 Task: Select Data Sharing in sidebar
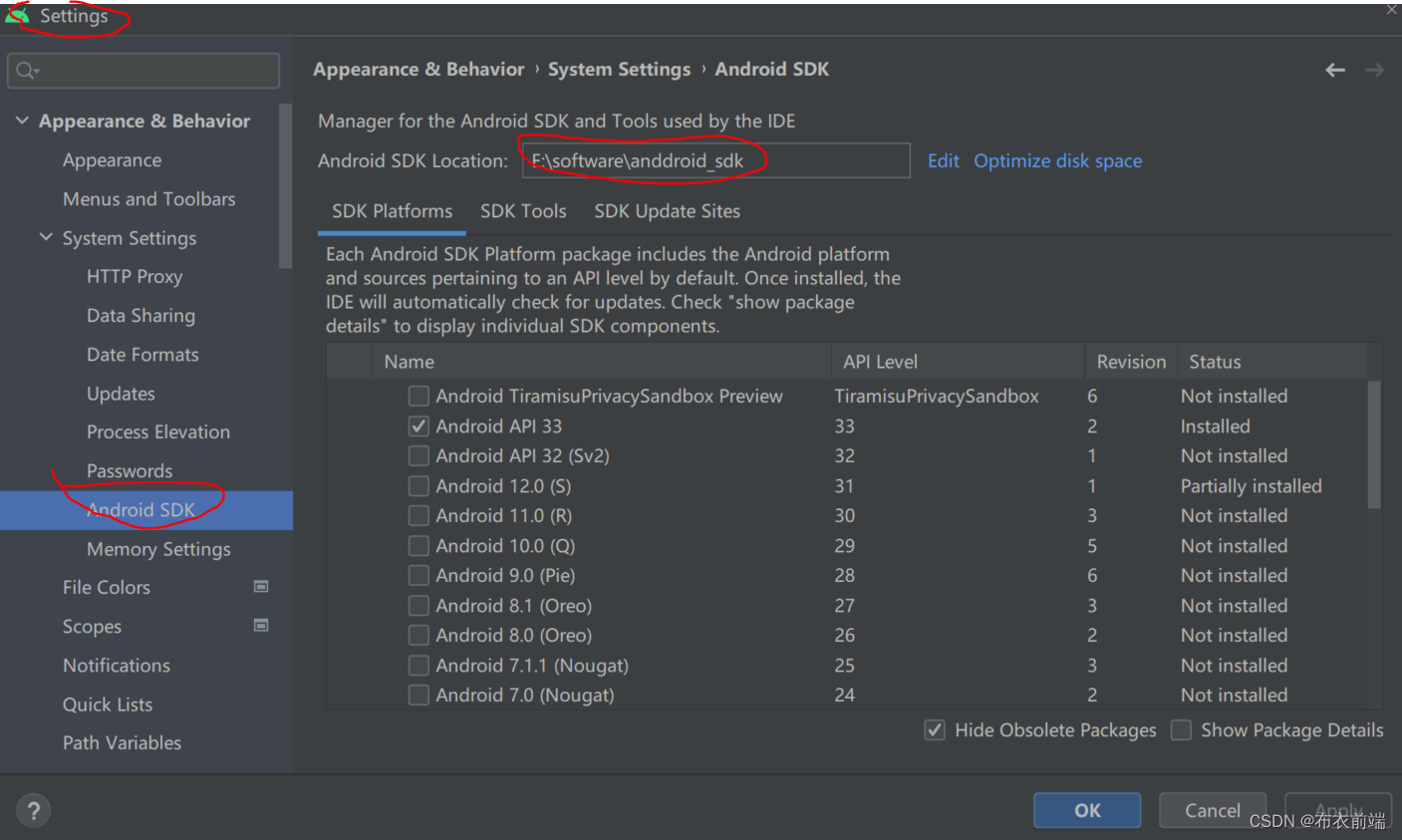coord(140,316)
